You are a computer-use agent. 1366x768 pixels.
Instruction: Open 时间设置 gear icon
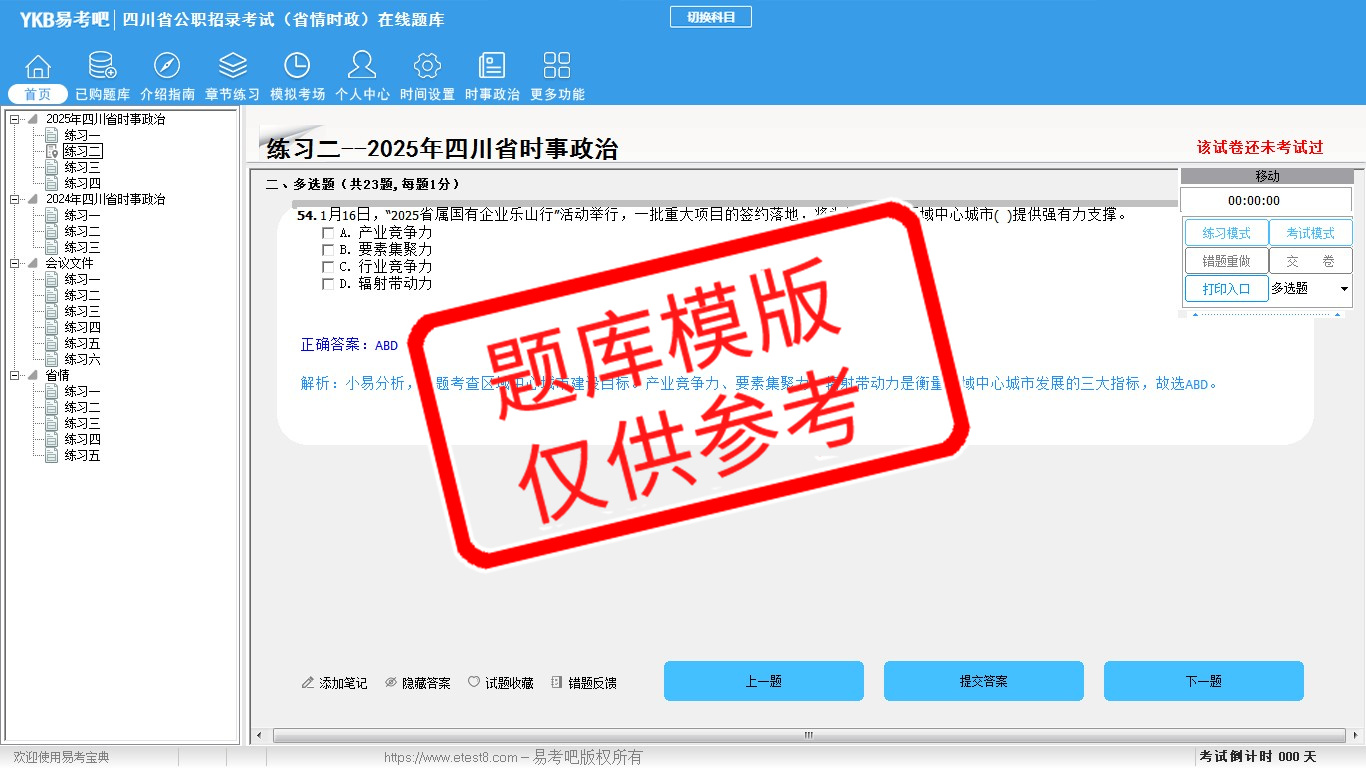pos(427,67)
